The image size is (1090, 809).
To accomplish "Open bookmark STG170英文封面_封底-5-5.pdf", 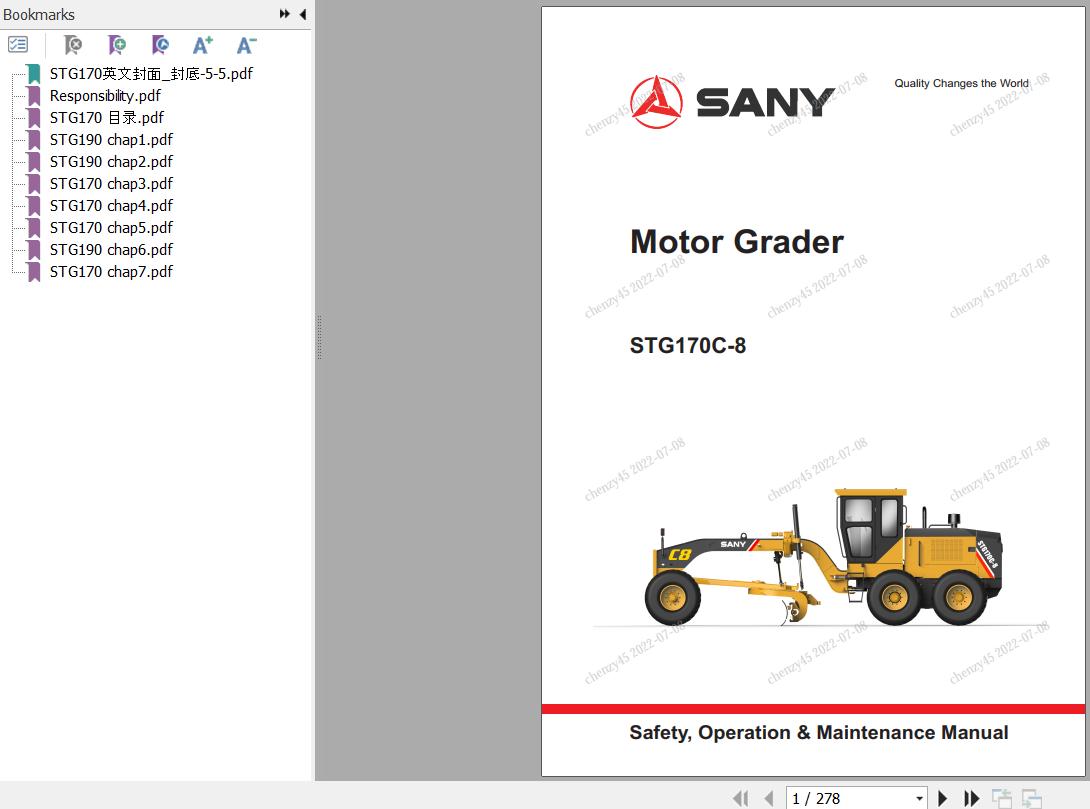I will pos(151,74).
